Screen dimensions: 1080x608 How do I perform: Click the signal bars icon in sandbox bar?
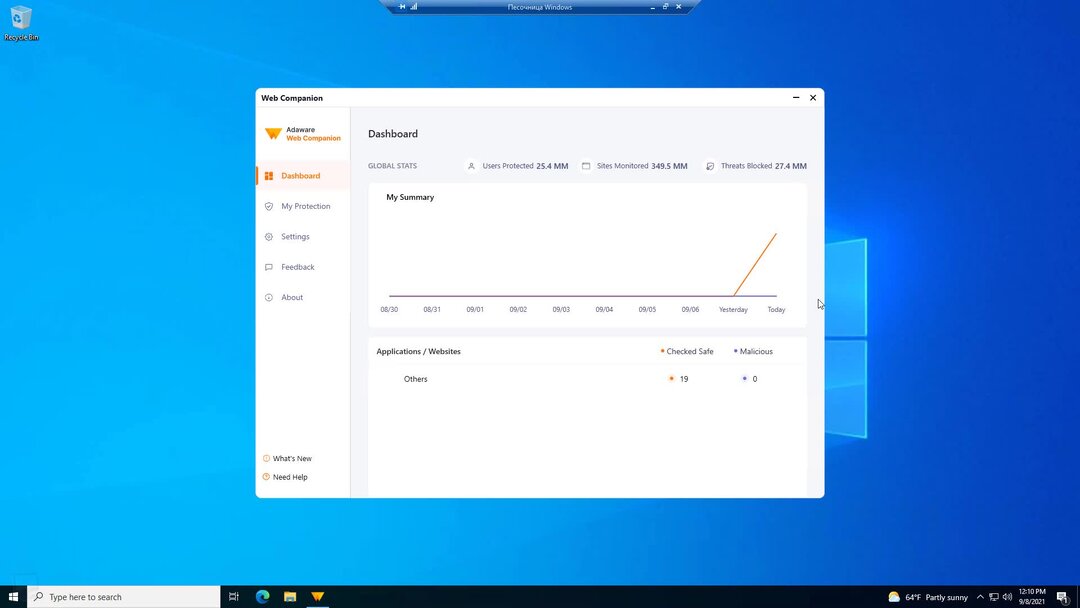(414, 7)
